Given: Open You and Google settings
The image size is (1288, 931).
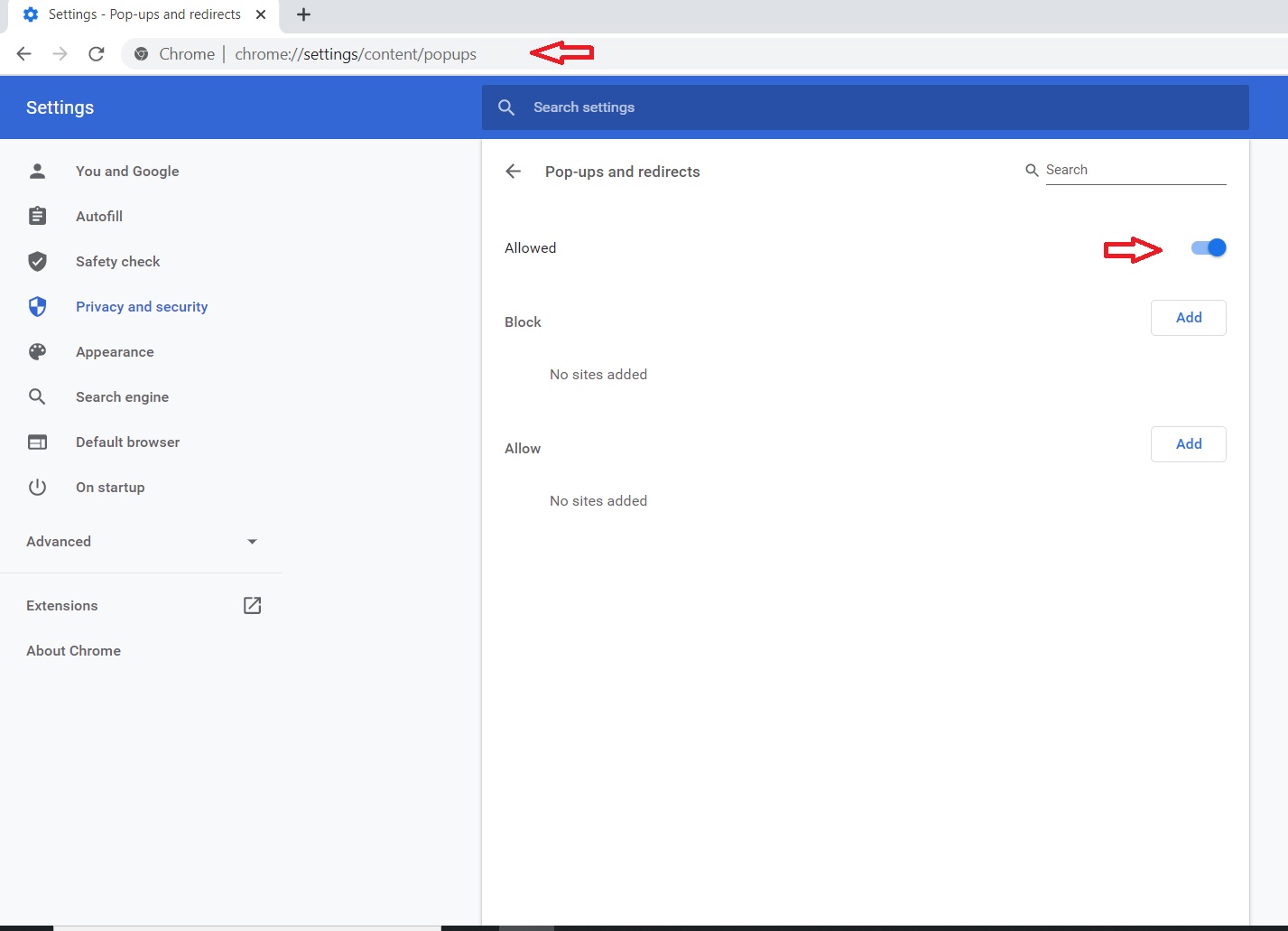Looking at the screenshot, I should pos(127,172).
